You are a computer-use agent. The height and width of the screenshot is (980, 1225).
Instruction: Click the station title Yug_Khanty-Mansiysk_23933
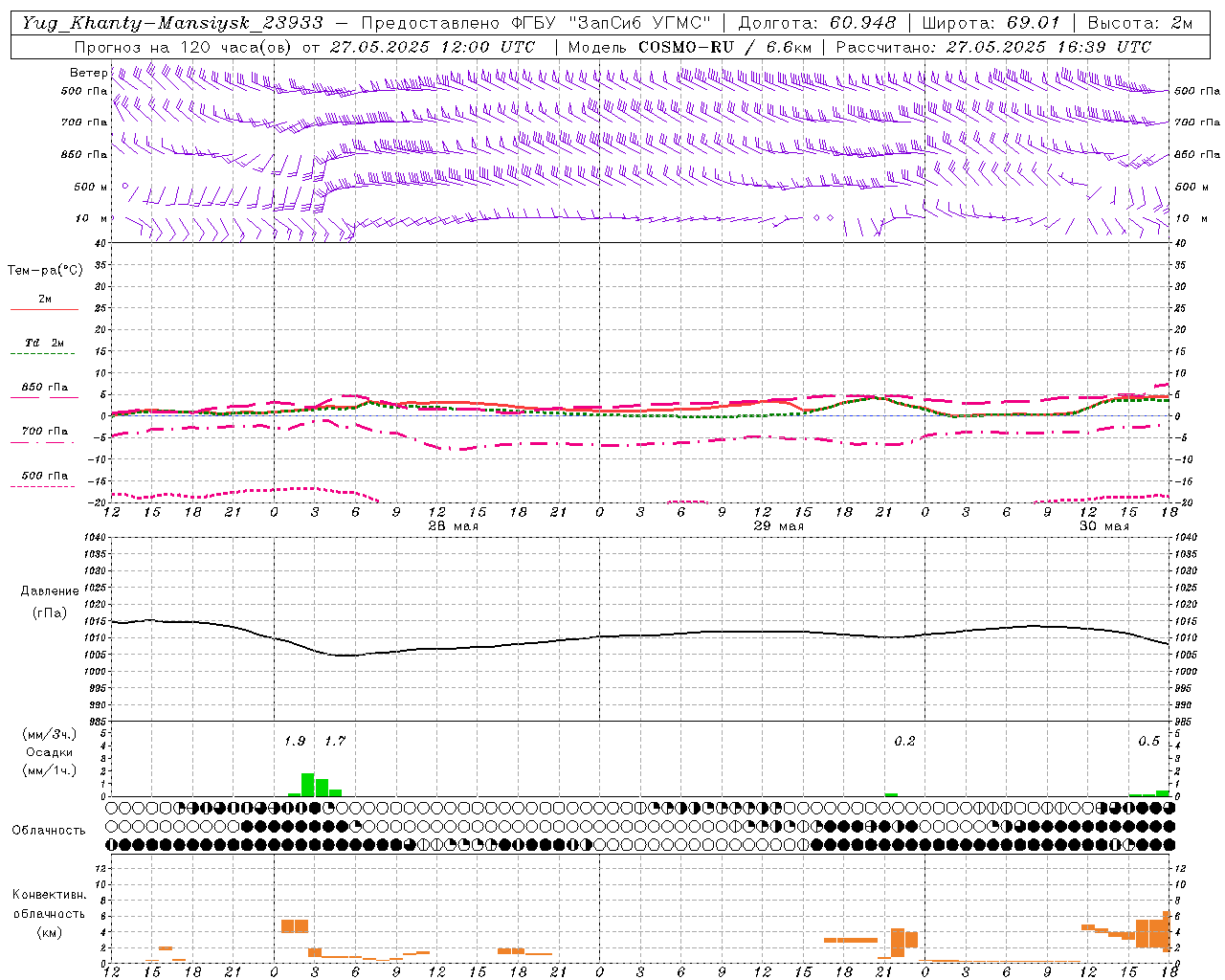pyautogui.click(x=171, y=23)
